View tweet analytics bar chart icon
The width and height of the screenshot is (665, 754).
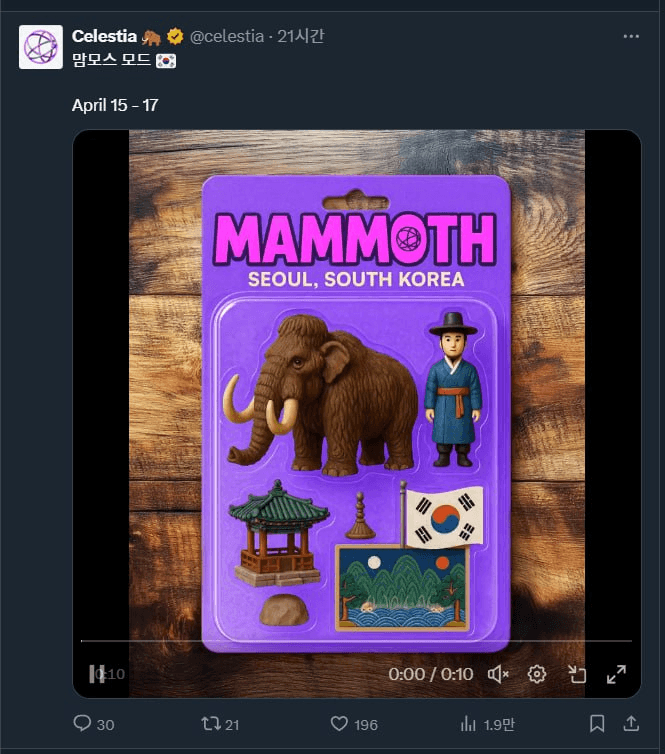[467, 723]
